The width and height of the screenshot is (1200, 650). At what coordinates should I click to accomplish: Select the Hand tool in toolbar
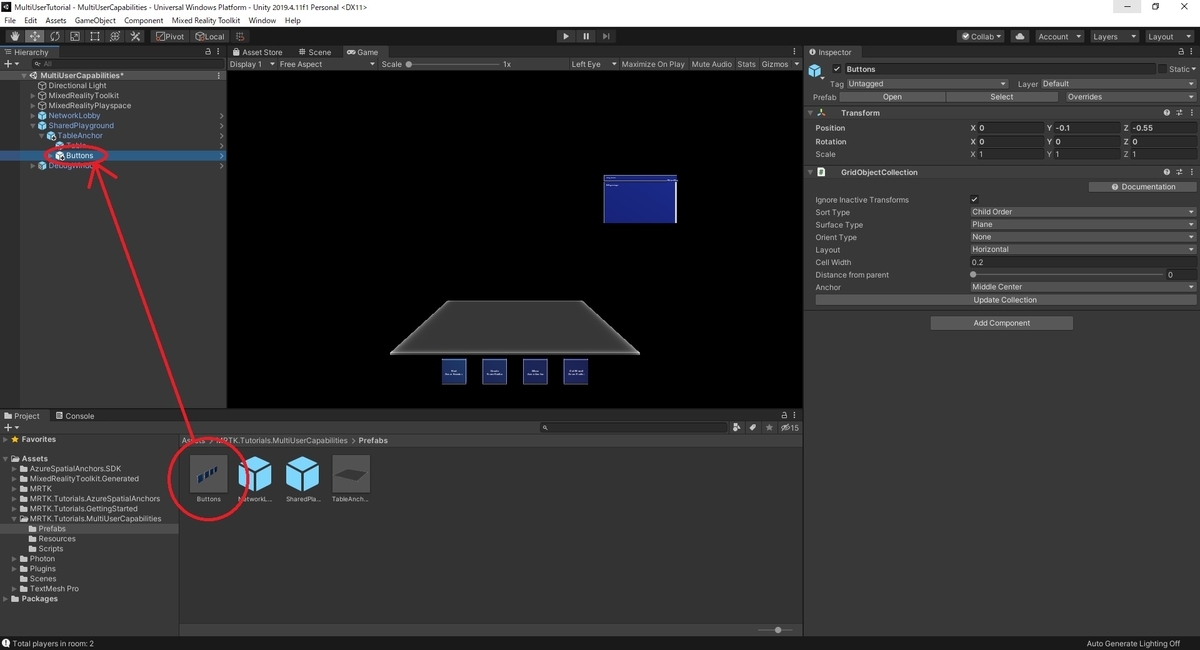pos(15,36)
